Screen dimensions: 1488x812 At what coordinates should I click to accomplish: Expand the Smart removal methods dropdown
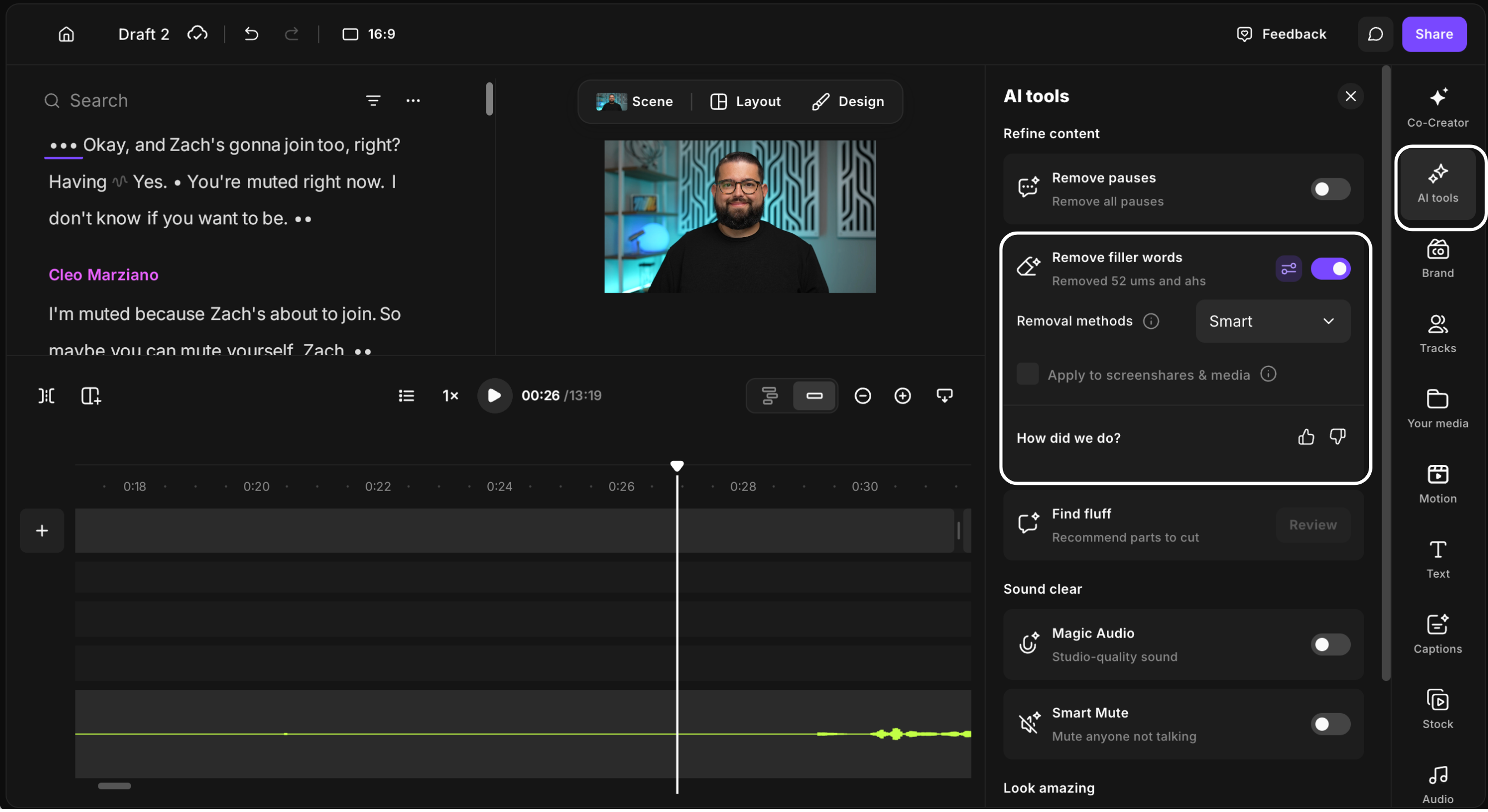(x=1272, y=321)
